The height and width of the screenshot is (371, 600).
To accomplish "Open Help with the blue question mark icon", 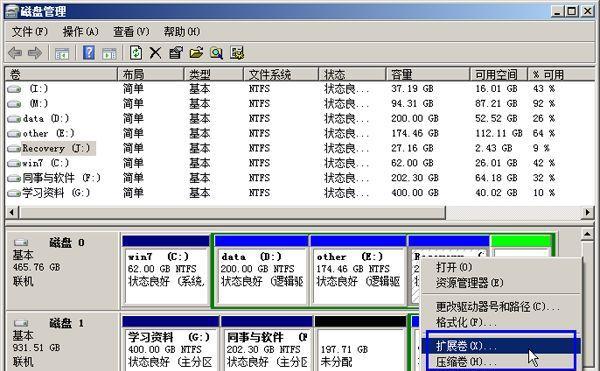I will pyautogui.click(x=89, y=53).
